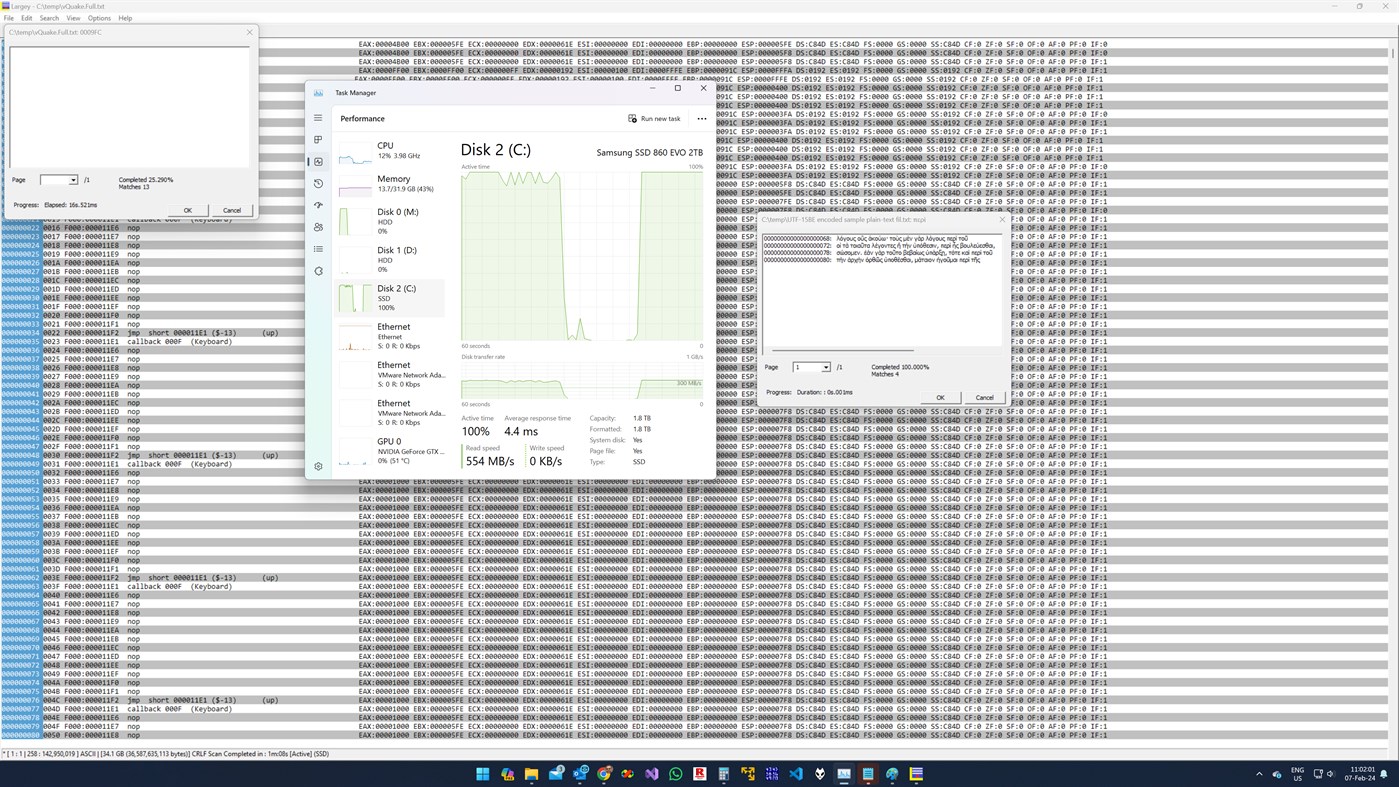
Task: Open the volume control in system tray
Action: click(1330, 774)
